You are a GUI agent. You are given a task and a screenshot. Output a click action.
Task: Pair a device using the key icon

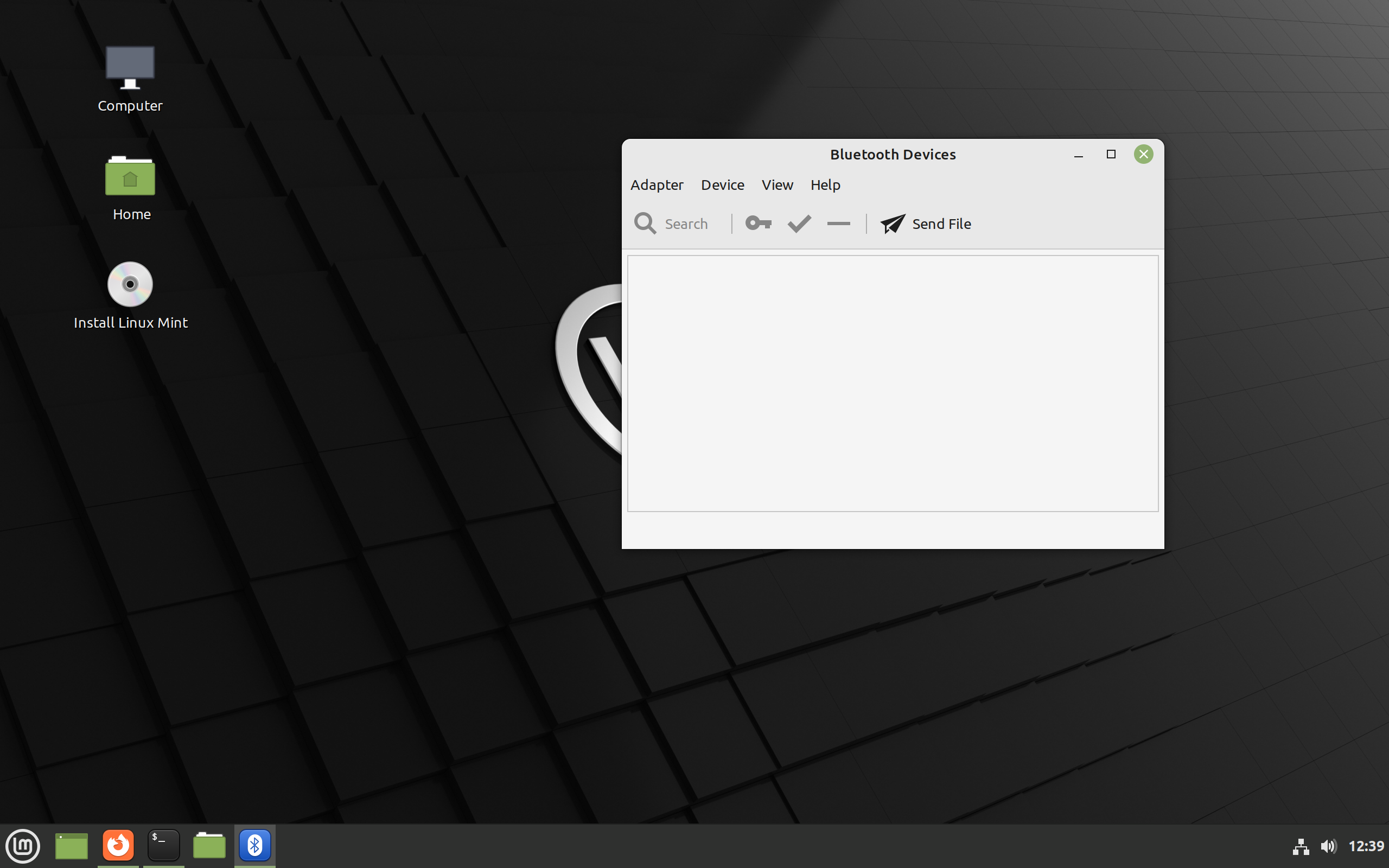(x=758, y=224)
